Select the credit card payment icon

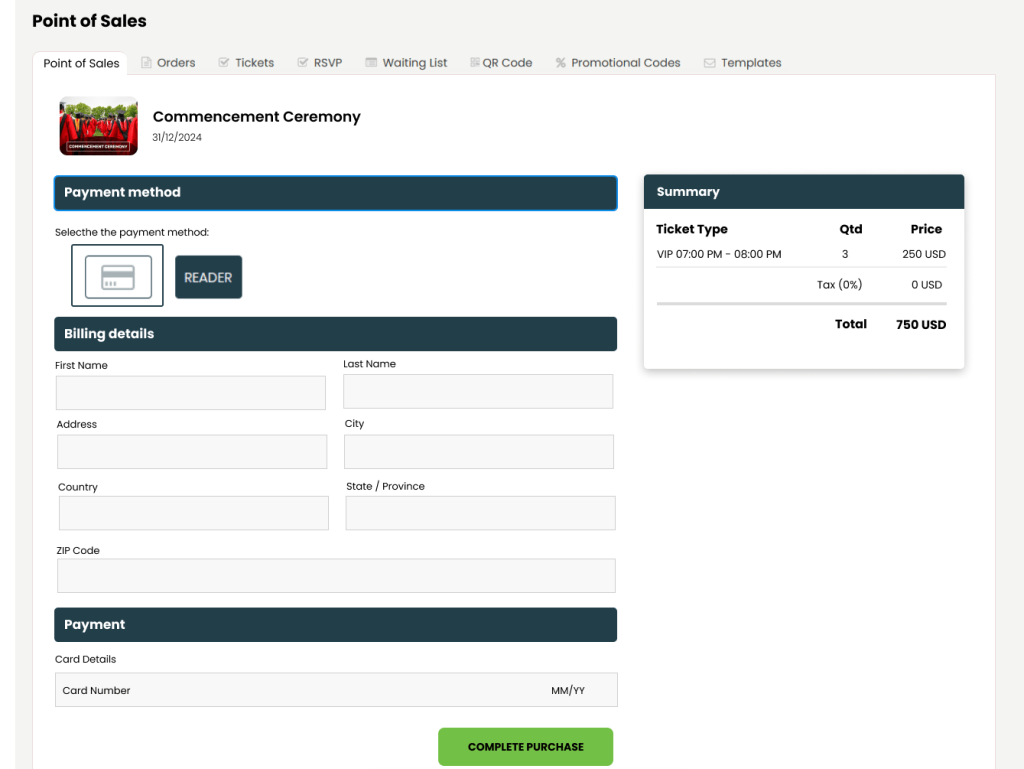(117, 276)
